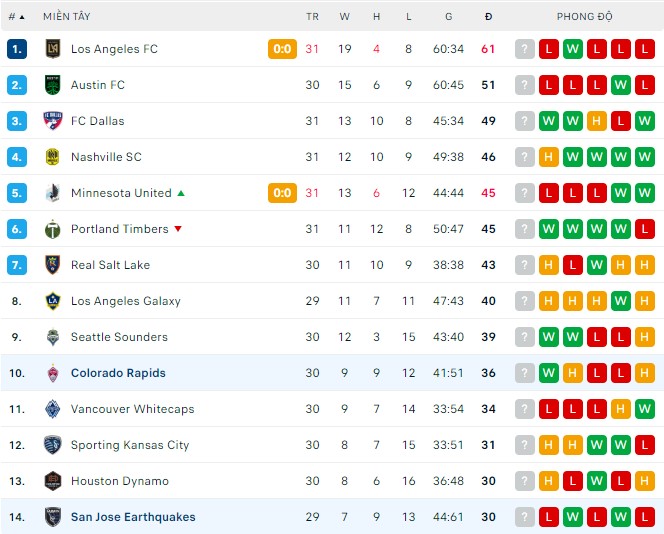Click the FC Dallas team crest

point(53,121)
